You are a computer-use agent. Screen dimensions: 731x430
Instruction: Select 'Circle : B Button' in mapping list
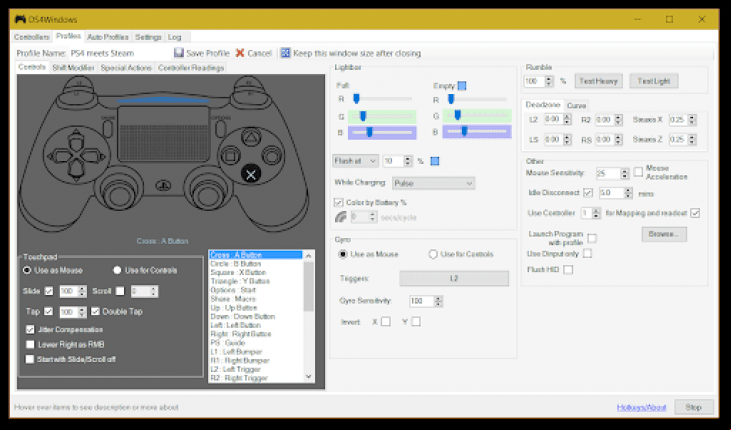click(235, 264)
